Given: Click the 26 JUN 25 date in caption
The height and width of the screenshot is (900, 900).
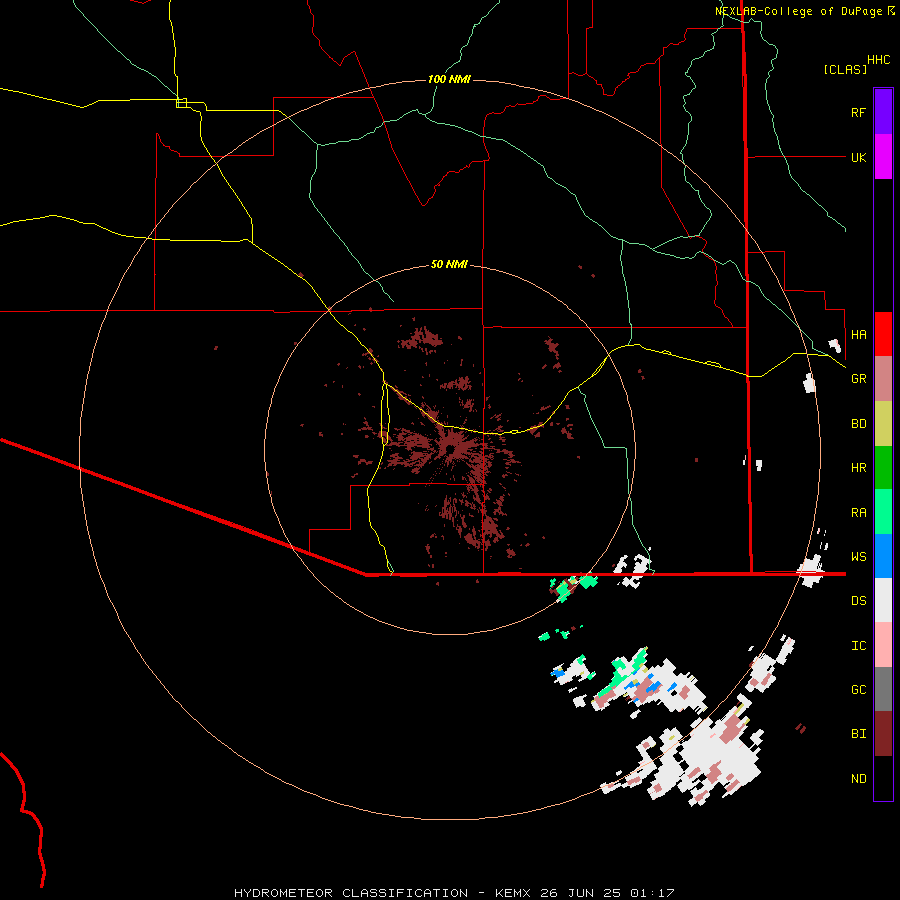Looking at the screenshot, I should coord(580,893).
